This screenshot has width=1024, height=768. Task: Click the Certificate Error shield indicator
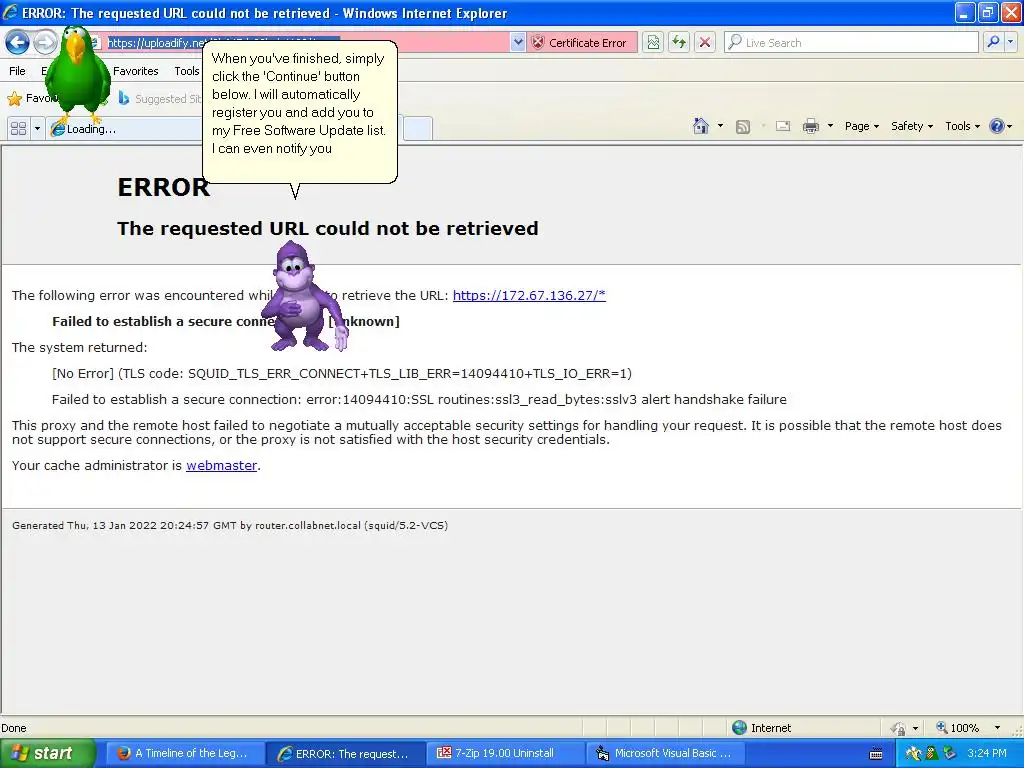click(581, 42)
